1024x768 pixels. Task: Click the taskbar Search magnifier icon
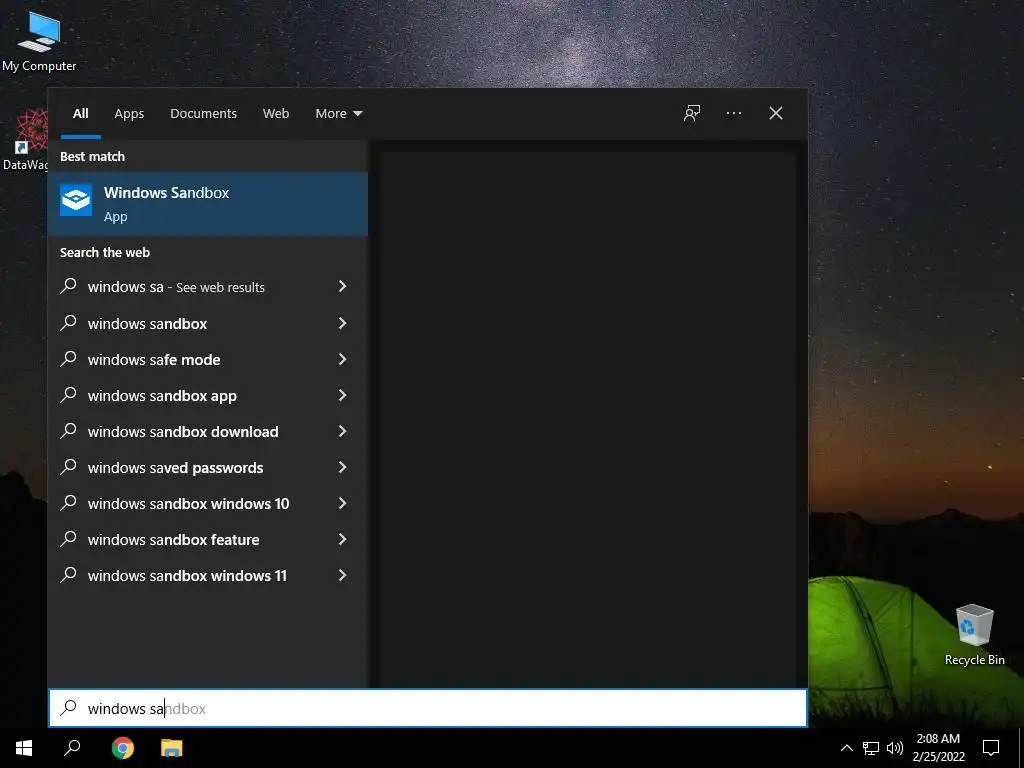[x=72, y=748]
